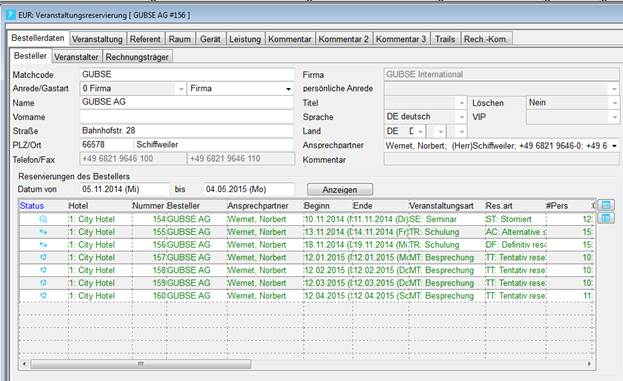Select the AC: Alternative cell
Viewport: 623px width, 381px height.
(x=515, y=232)
